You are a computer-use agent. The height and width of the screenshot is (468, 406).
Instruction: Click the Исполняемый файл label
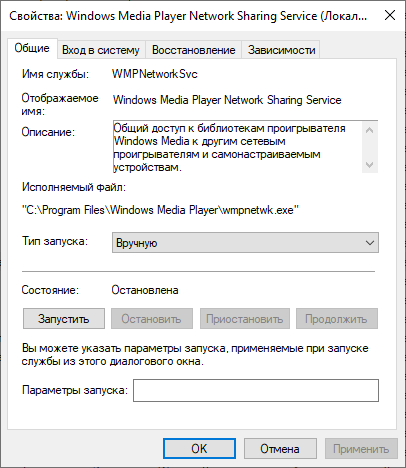click(74, 187)
